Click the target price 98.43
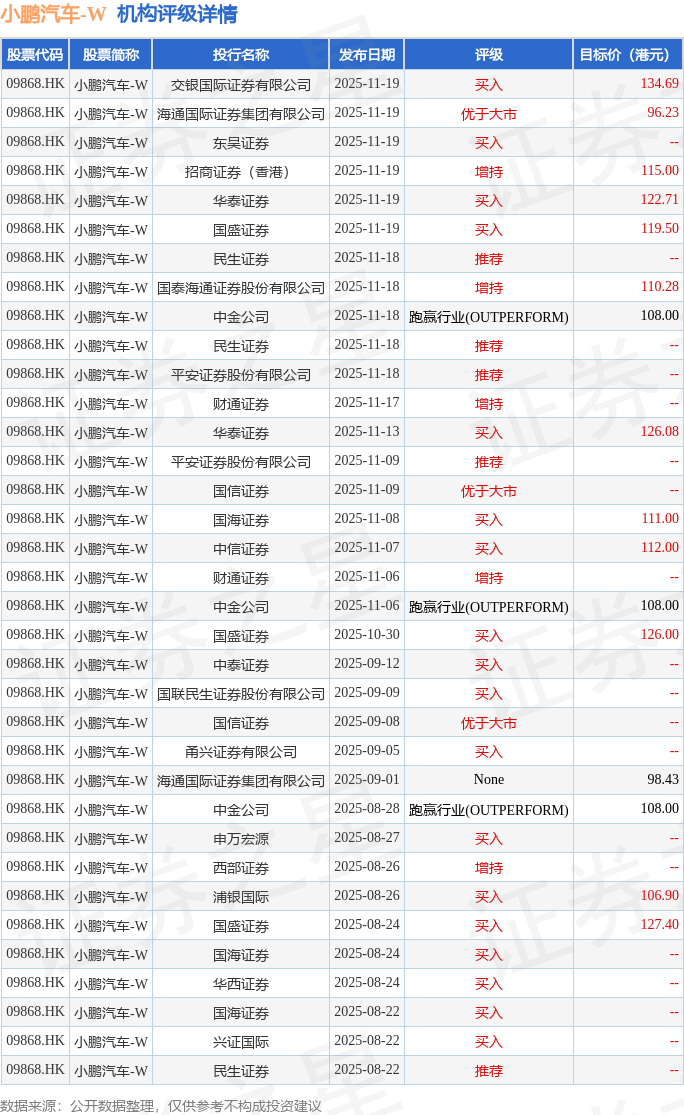The height and width of the screenshot is (1115, 684). coord(663,780)
